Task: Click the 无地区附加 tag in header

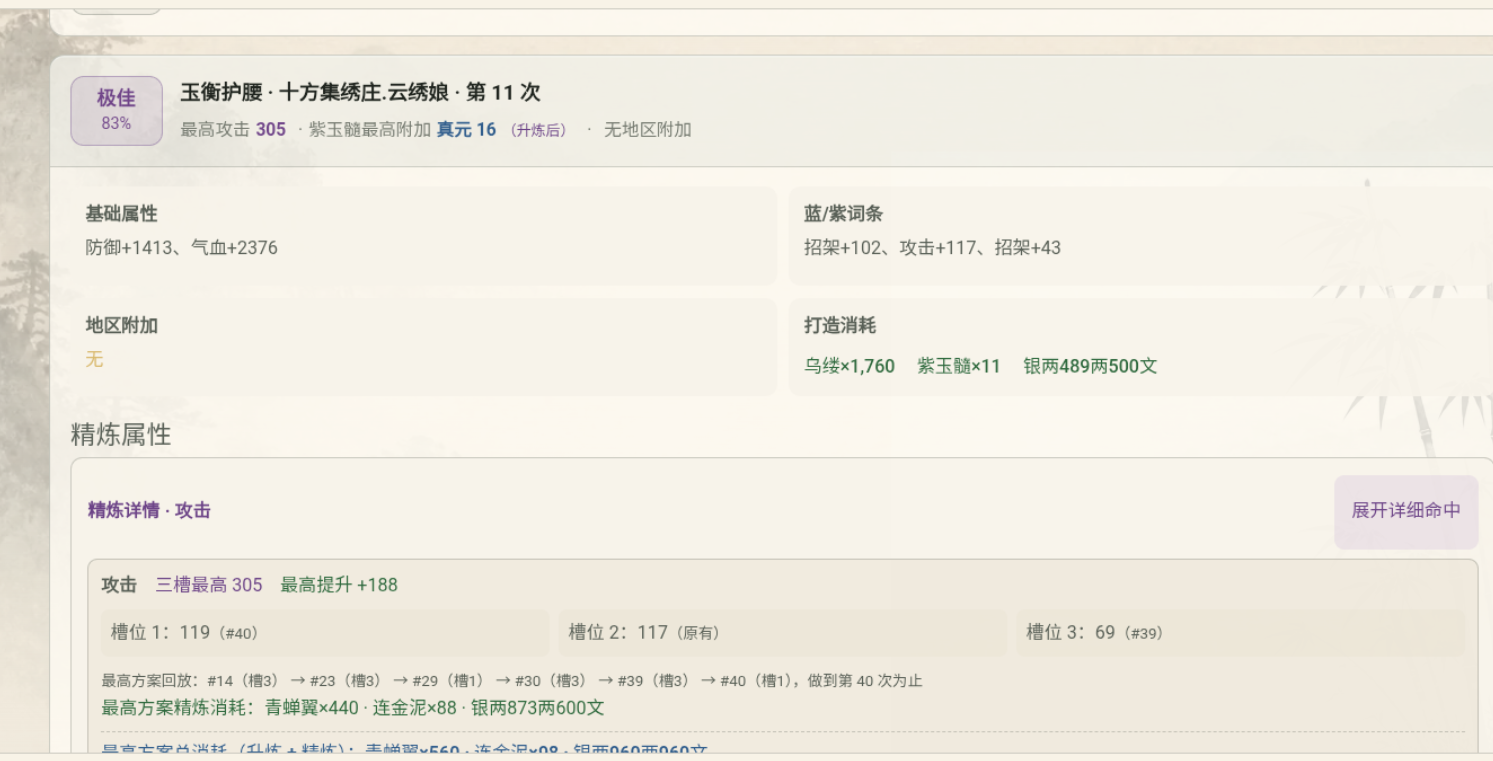Action: (647, 130)
